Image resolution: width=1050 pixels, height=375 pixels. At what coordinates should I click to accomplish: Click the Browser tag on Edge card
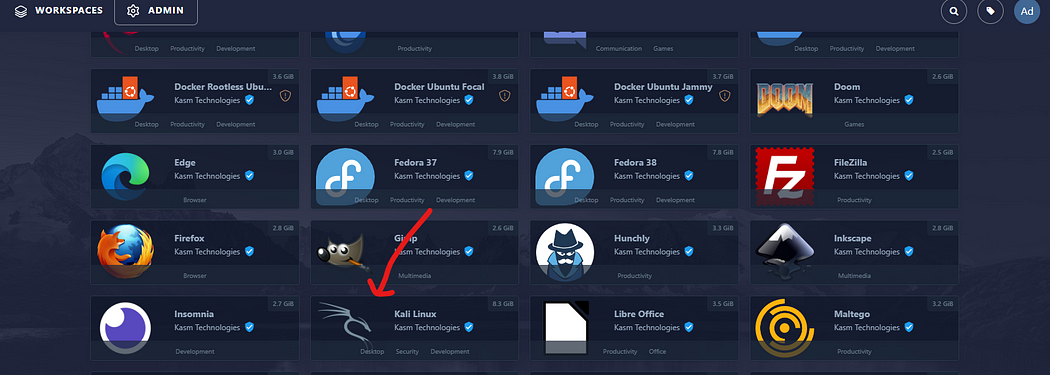point(195,200)
